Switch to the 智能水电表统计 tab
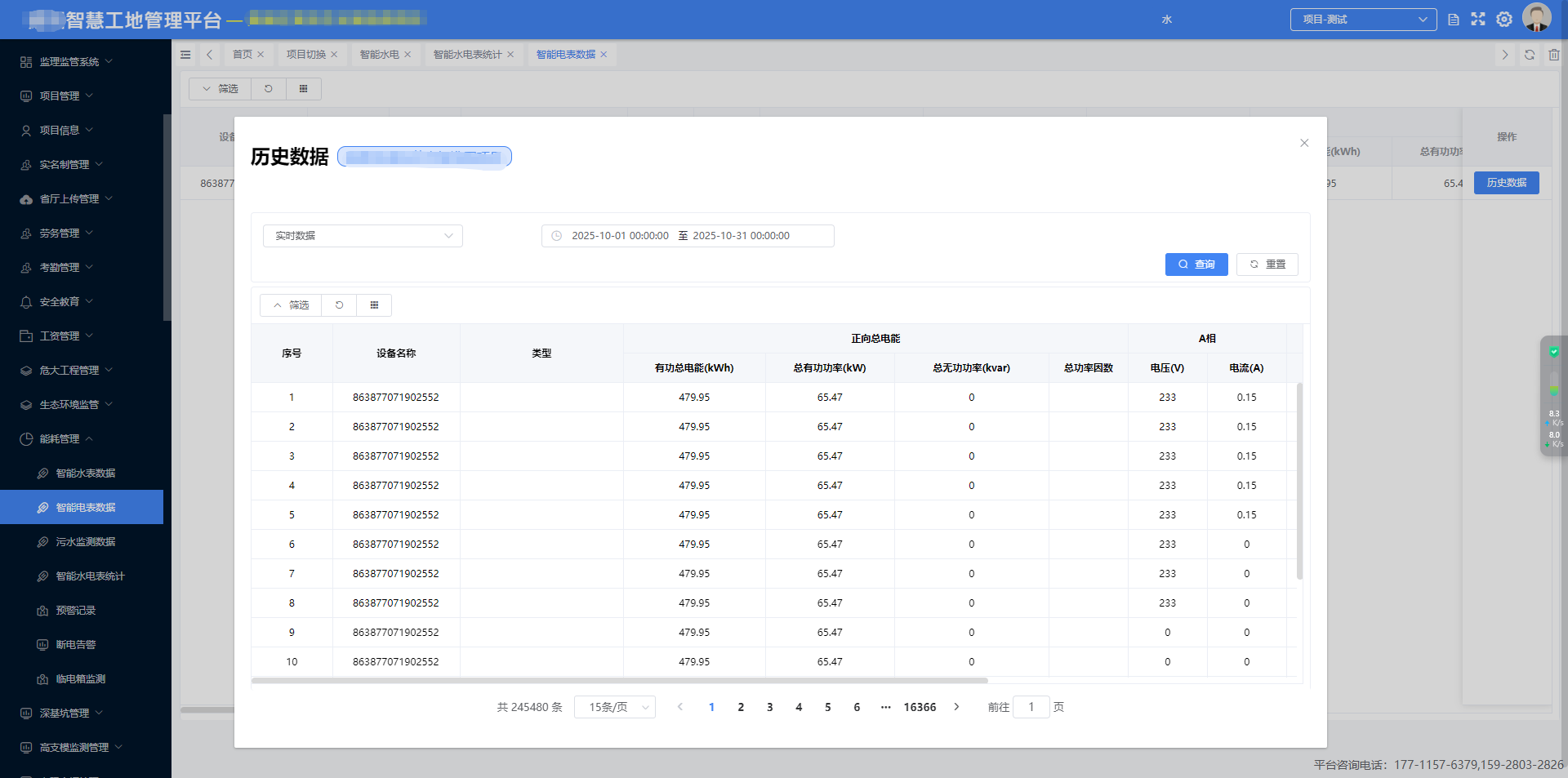 467,55
